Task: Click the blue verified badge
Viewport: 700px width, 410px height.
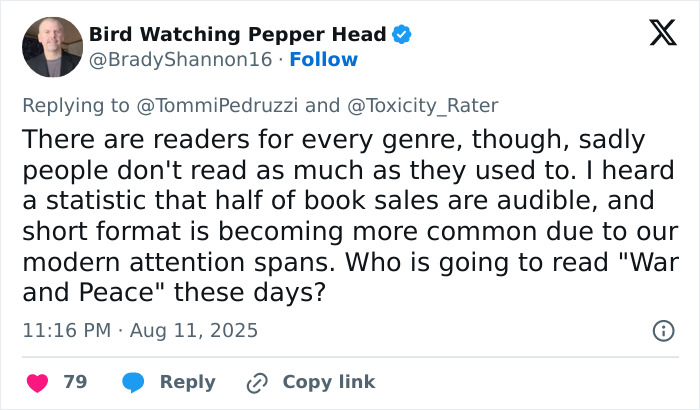Action: [x=401, y=35]
